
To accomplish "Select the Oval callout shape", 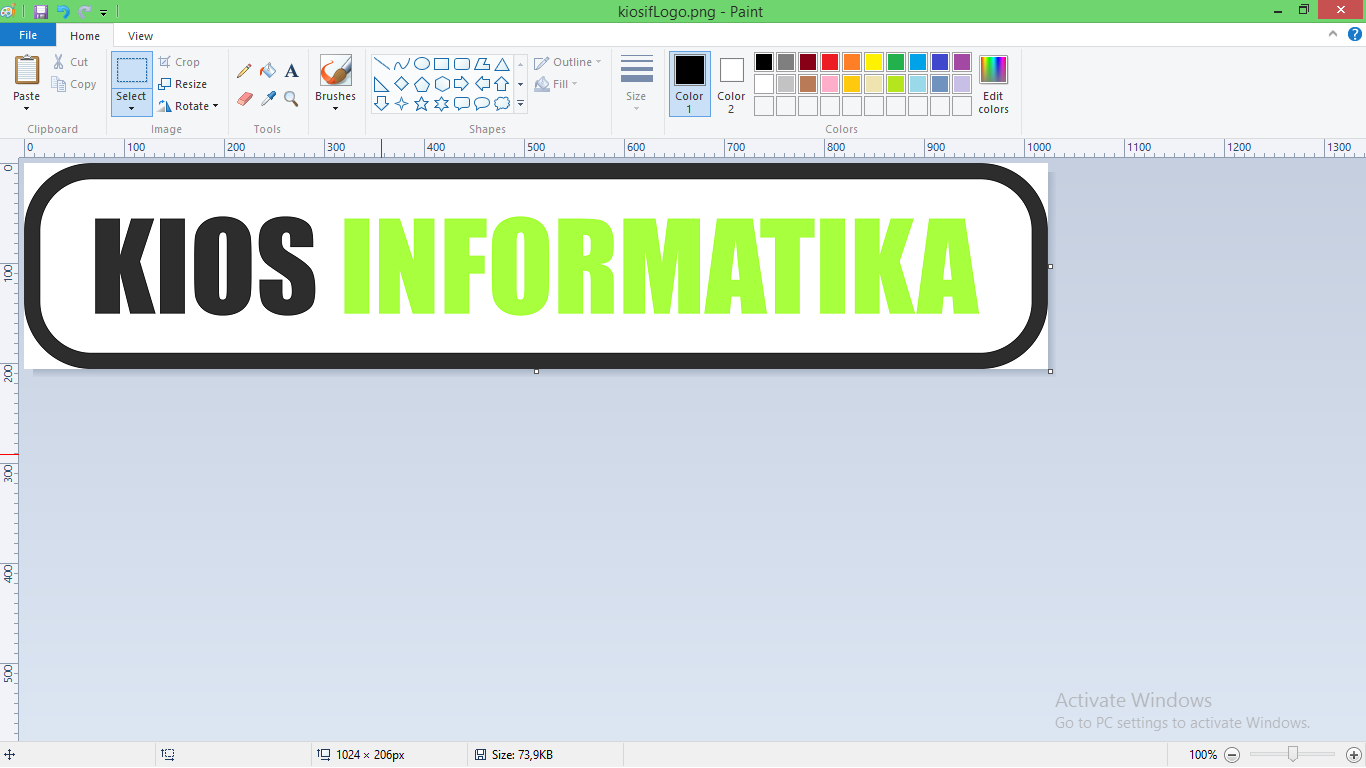I will pyautogui.click(x=482, y=103).
